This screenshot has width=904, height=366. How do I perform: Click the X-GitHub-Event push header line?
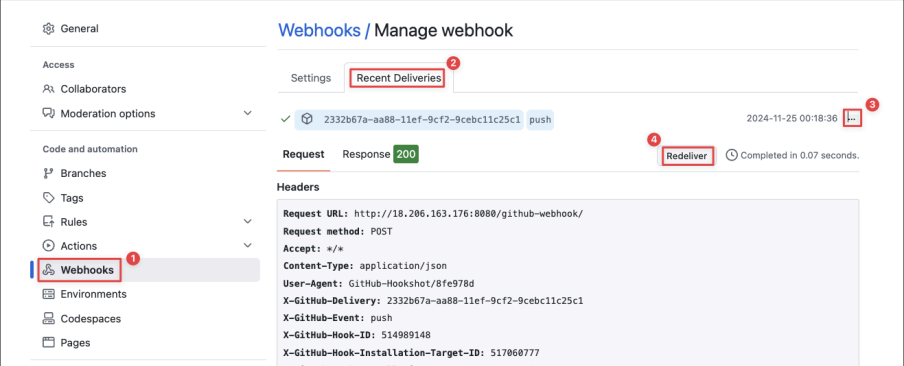coord(337,318)
